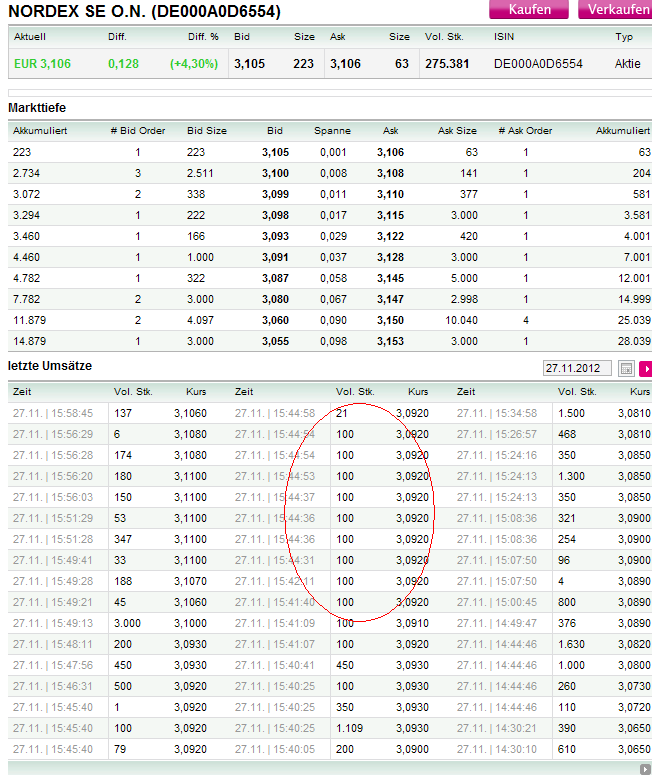Click trade at 15:47:56 with volume 450
The height and width of the screenshot is (775, 652).
click(53, 665)
